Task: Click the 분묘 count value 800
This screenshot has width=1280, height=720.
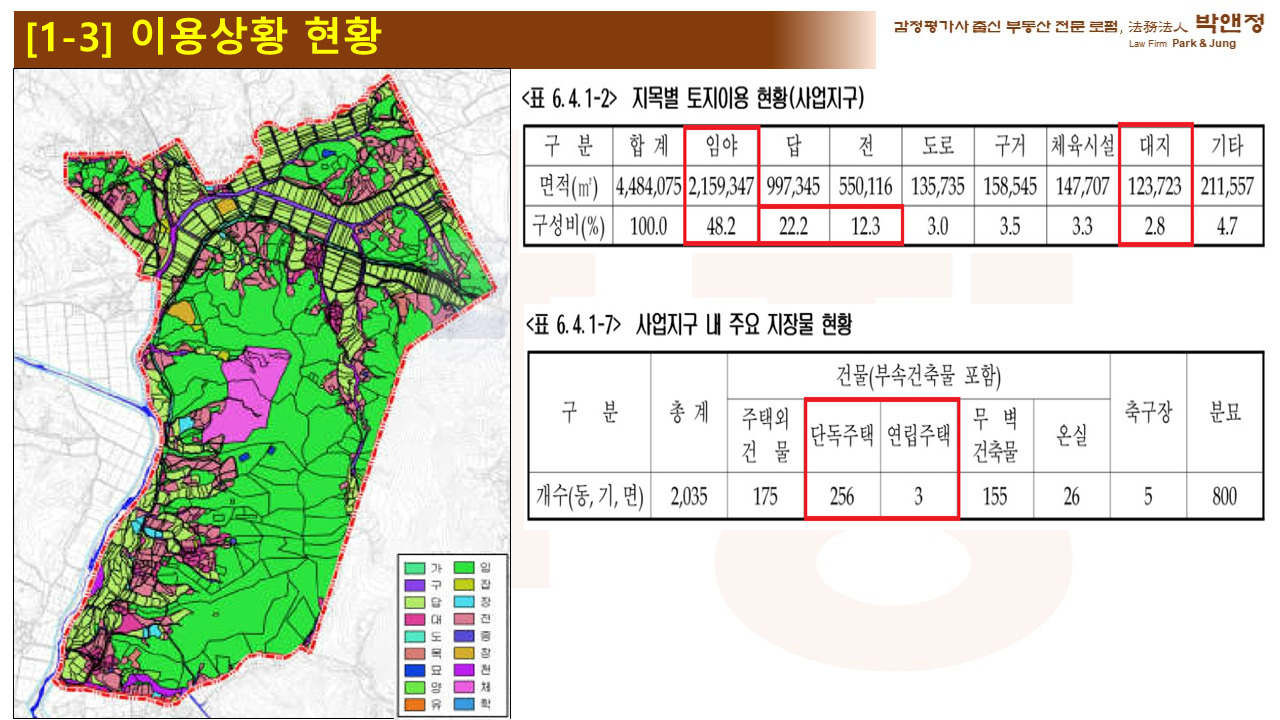Action: tap(1224, 496)
